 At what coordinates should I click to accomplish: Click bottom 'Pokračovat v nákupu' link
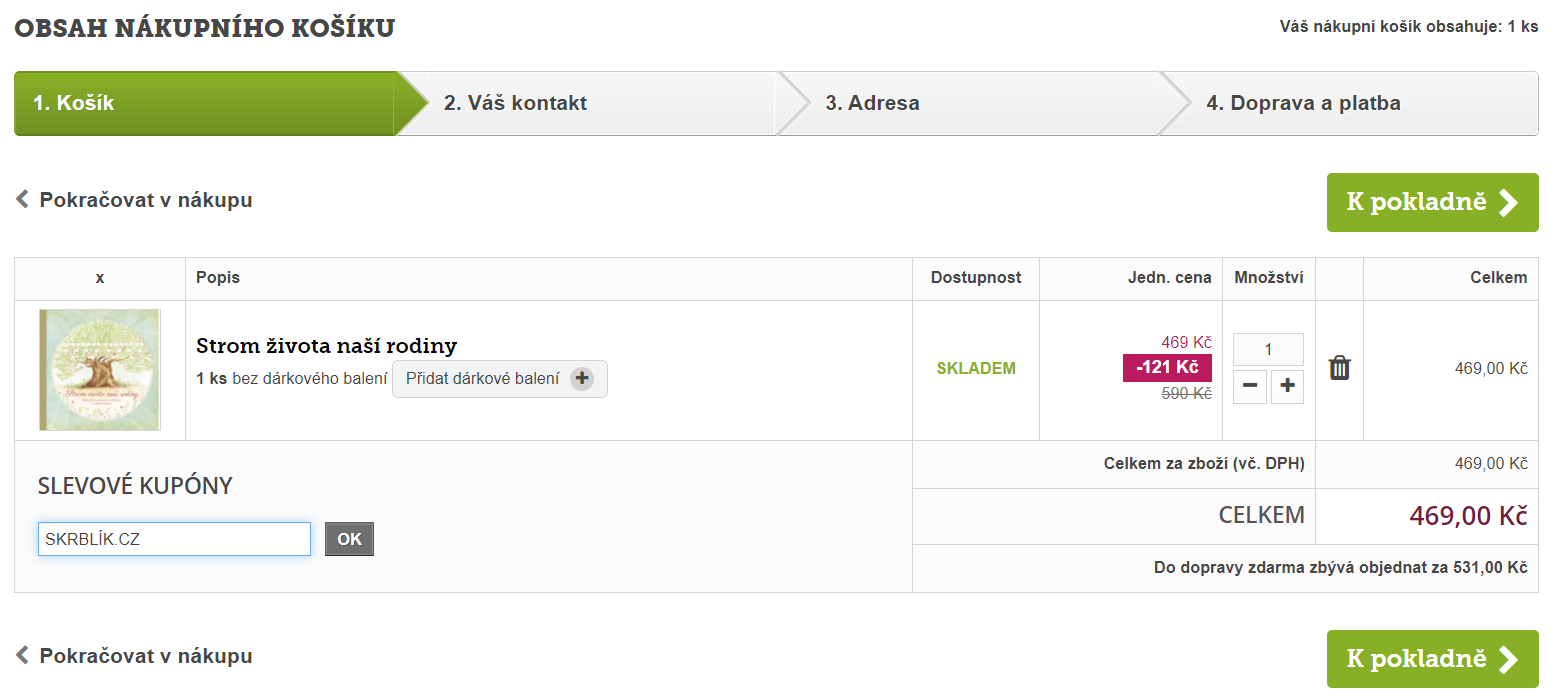click(145, 657)
